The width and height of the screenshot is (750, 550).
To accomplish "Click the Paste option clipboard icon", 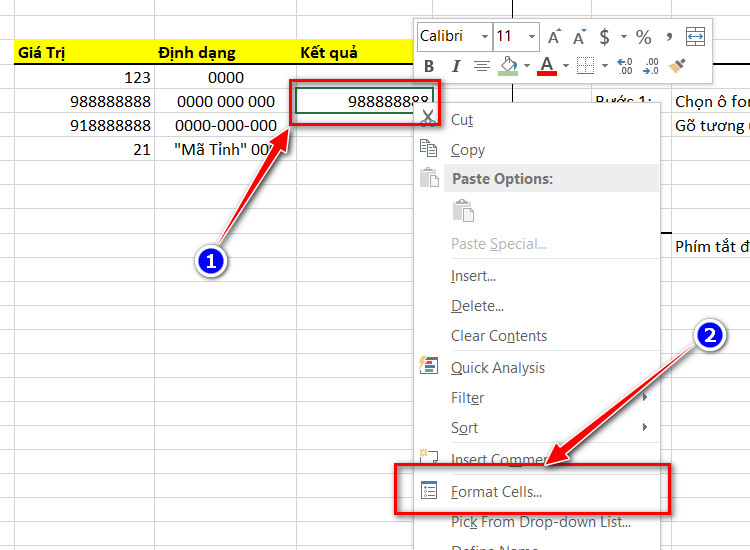I will 463,210.
